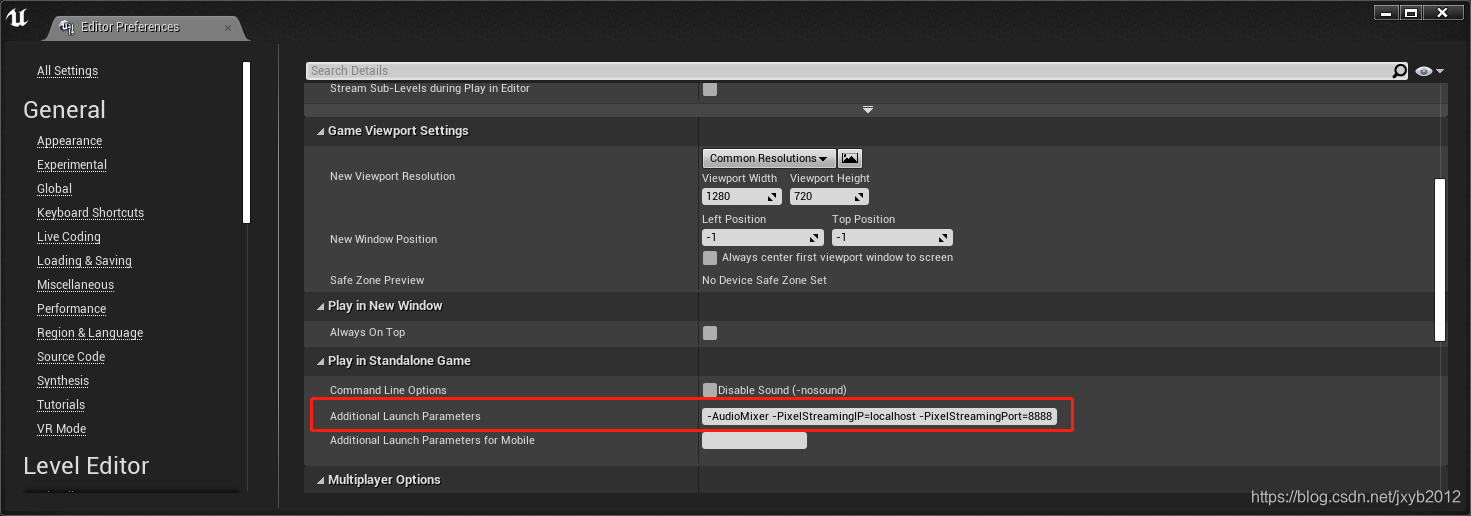1471x516 pixels.
Task: Toggle Stream Sub-Levels during Play in Editor
Action: coord(710,89)
